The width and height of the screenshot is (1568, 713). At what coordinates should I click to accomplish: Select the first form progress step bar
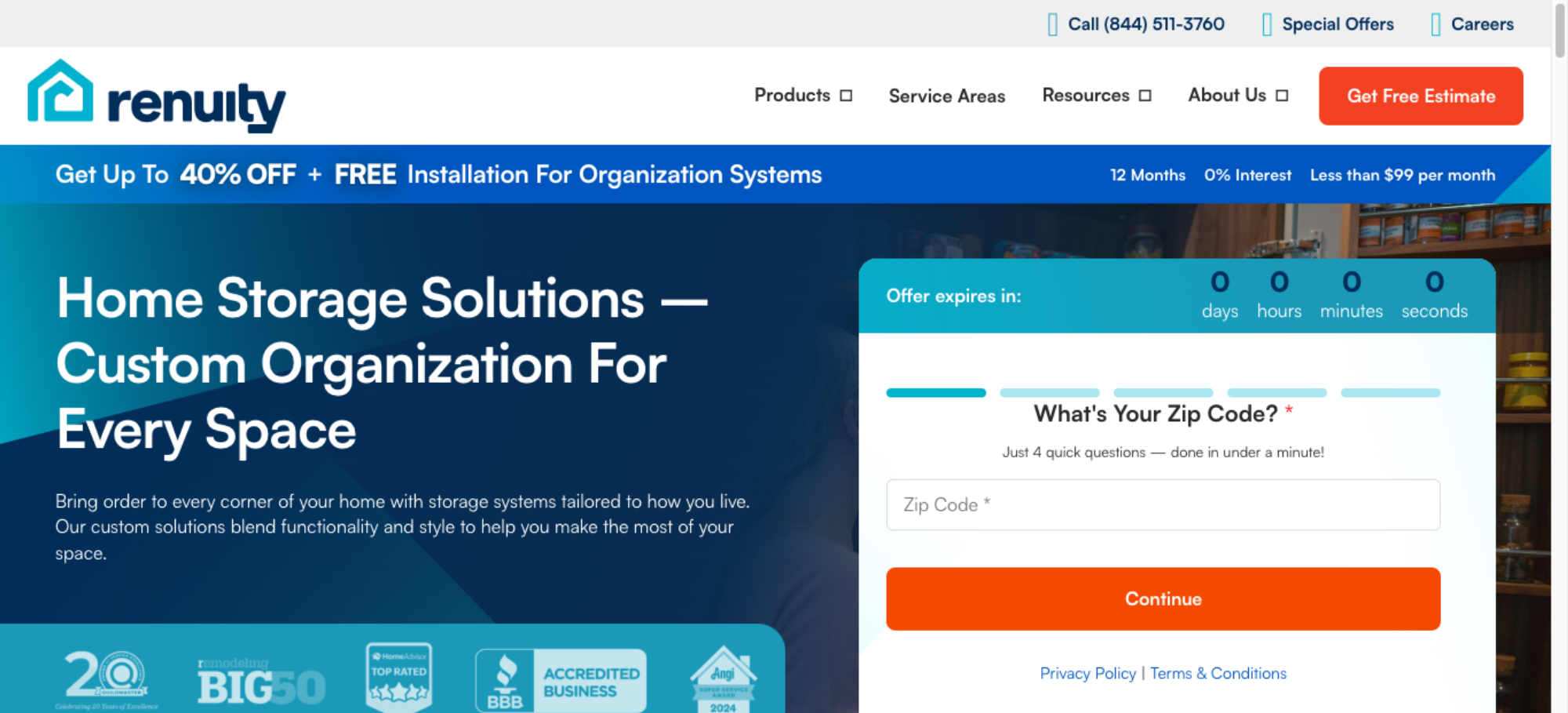[x=936, y=393]
